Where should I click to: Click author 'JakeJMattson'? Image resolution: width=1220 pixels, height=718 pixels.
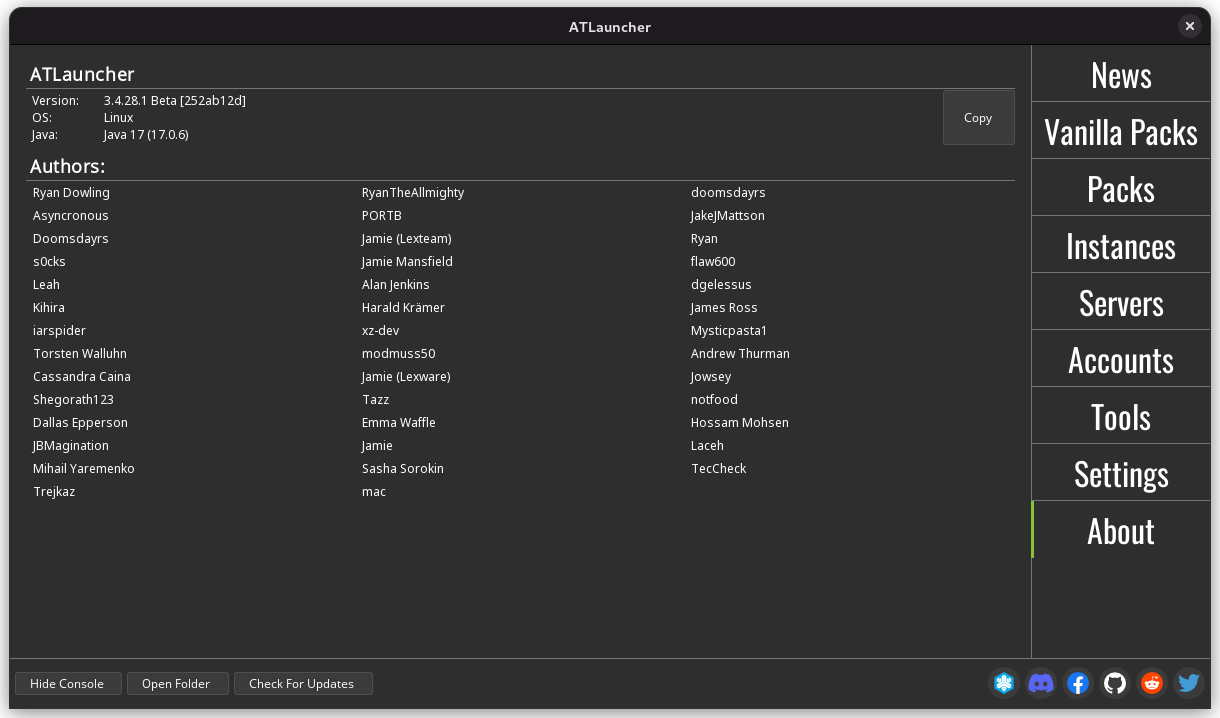tap(728, 216)
